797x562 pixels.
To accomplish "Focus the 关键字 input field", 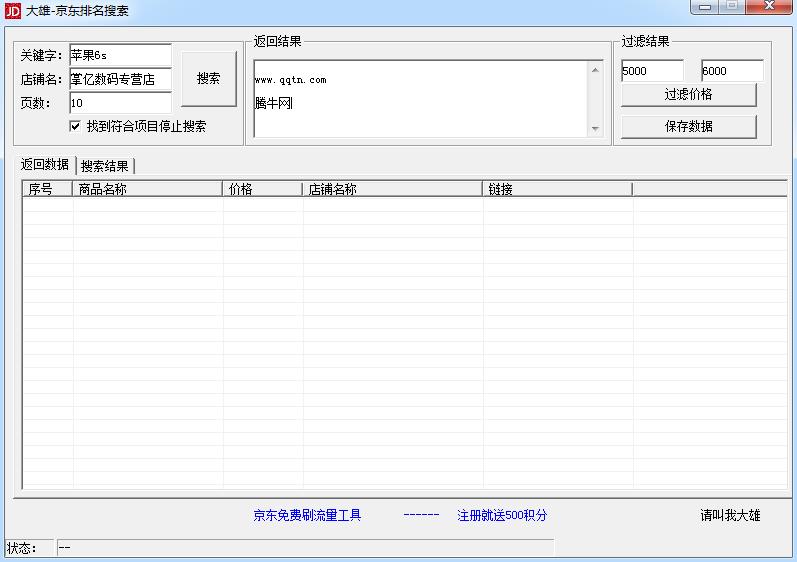I will pos(120,55).
